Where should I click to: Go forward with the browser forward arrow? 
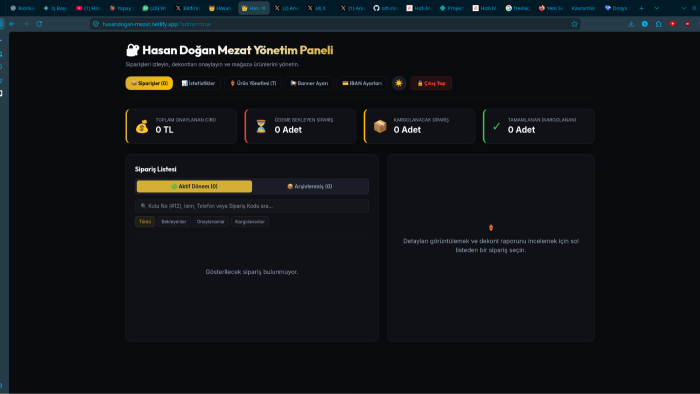coord(25,24)
